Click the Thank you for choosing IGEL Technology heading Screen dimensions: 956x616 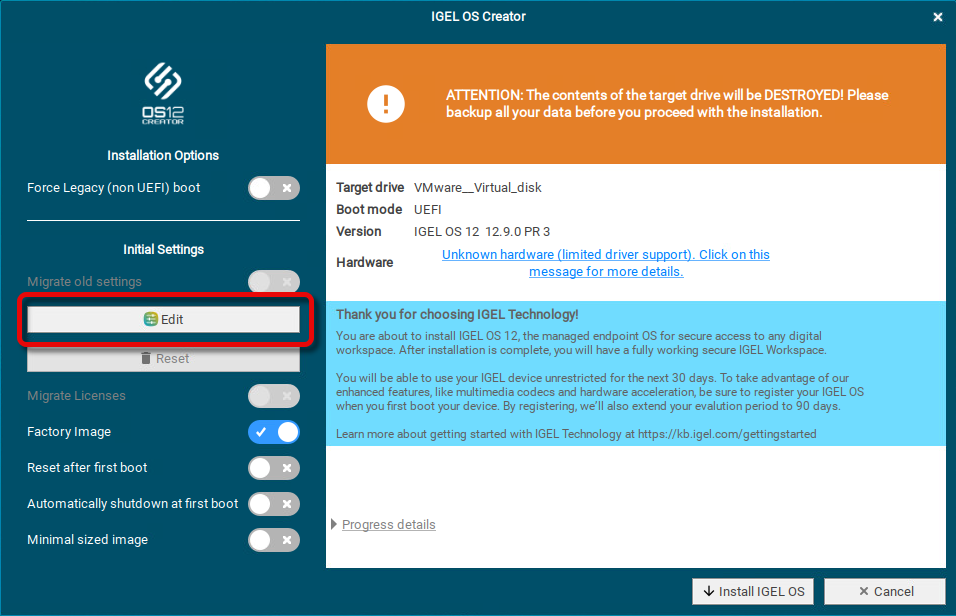(x=457, y=315)
